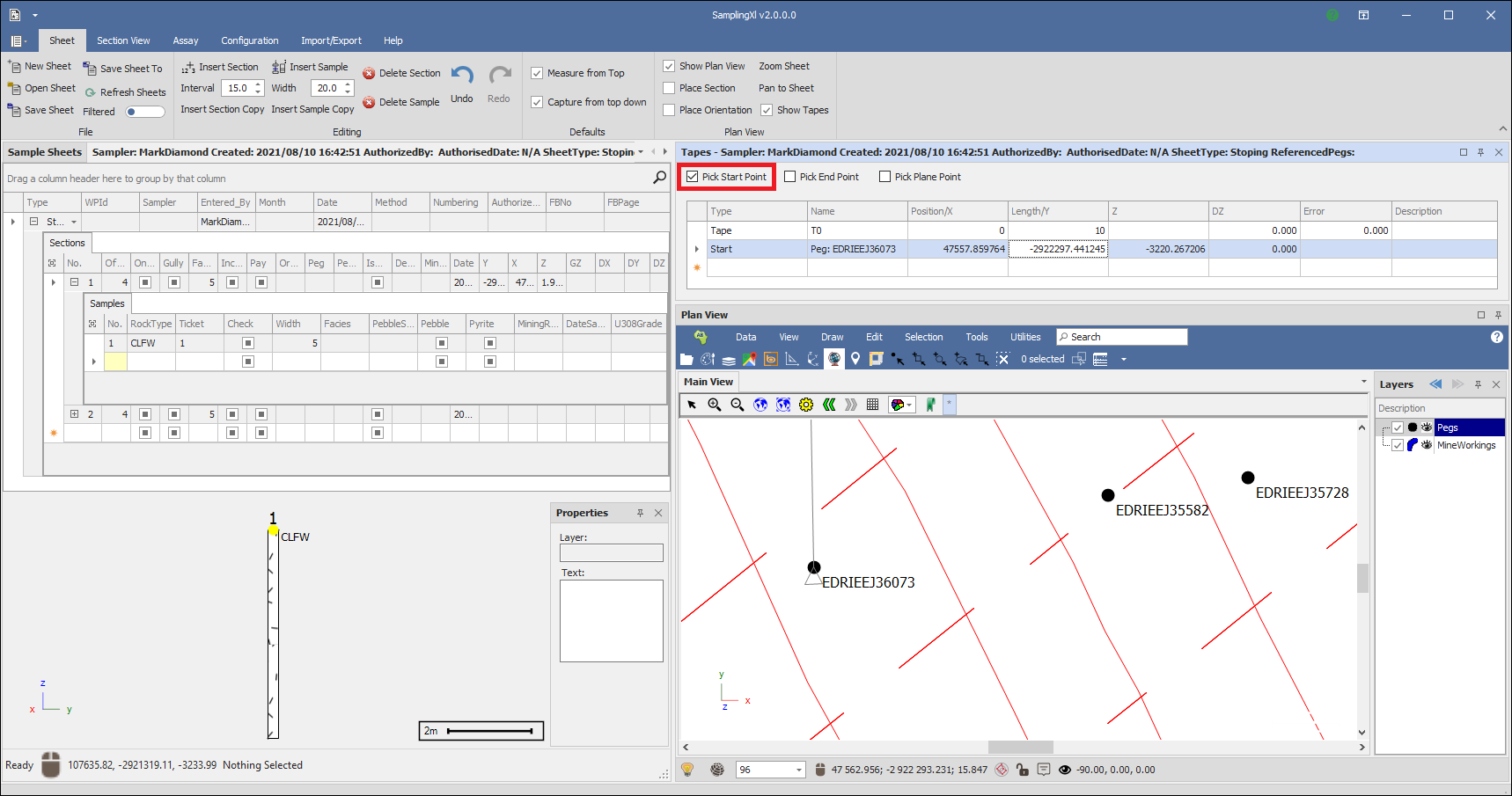Click the location pin icon in Plan View
This screenshot has height=796, width=1512.
(x=855, y=359)
